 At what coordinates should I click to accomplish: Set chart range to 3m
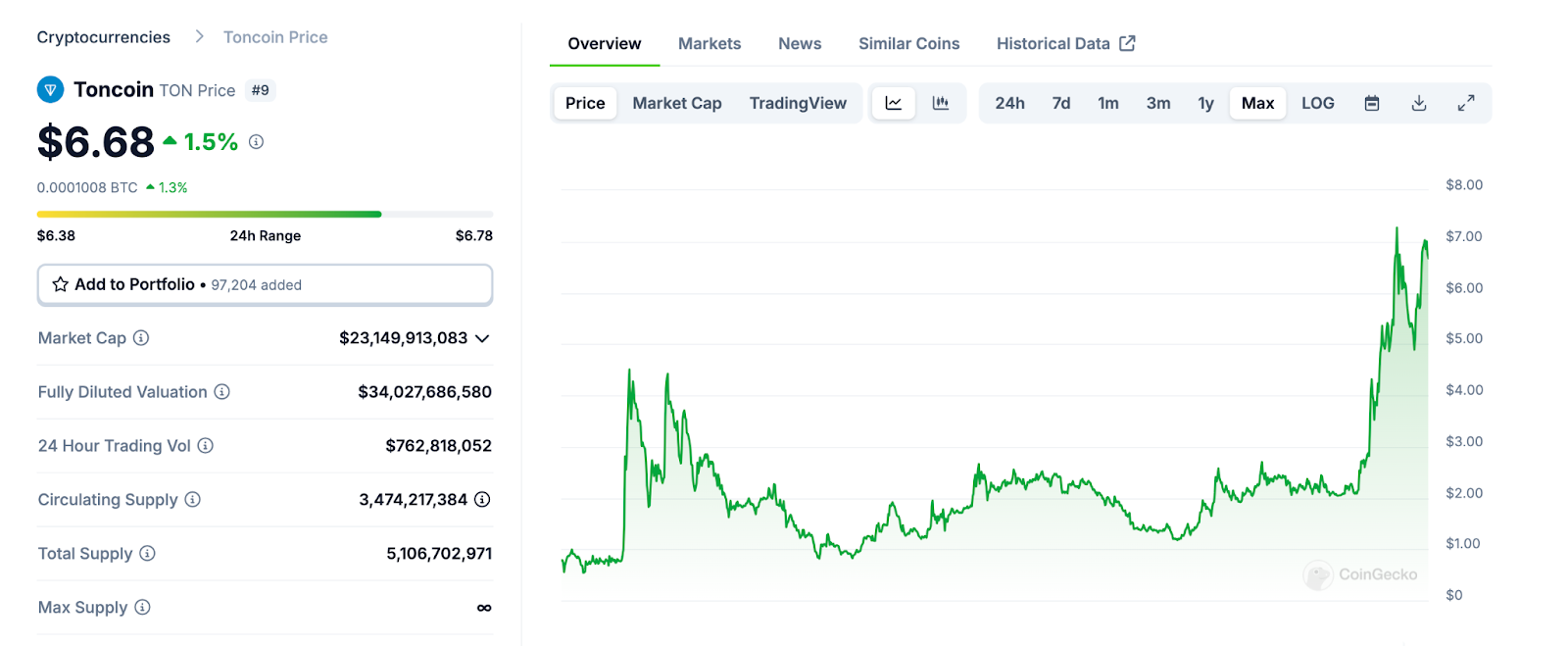pyautogui.click(x=1158, y=103)
